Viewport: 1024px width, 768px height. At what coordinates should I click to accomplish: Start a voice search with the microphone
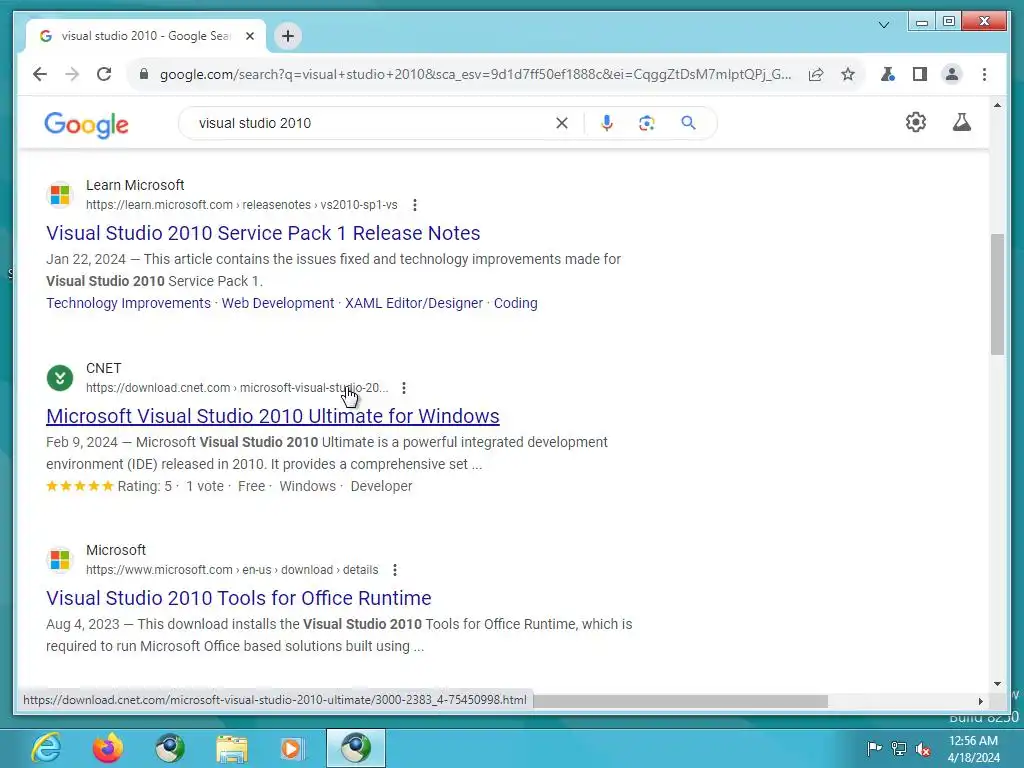(x=607, y=123)
